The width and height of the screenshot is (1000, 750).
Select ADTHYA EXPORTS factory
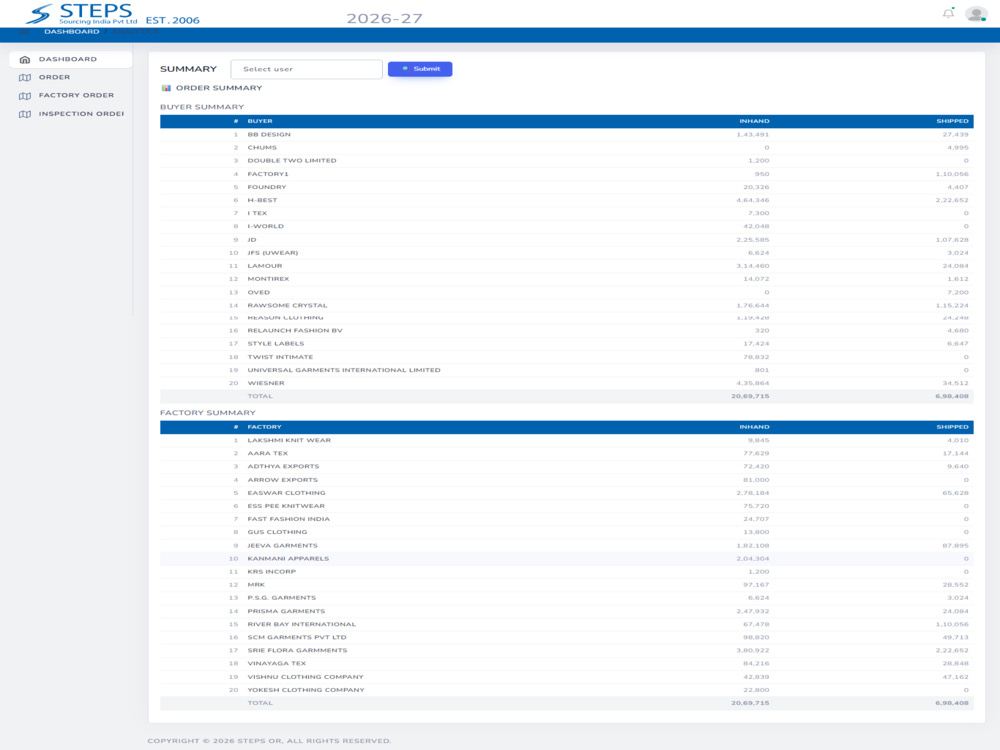tap(566, 467)
